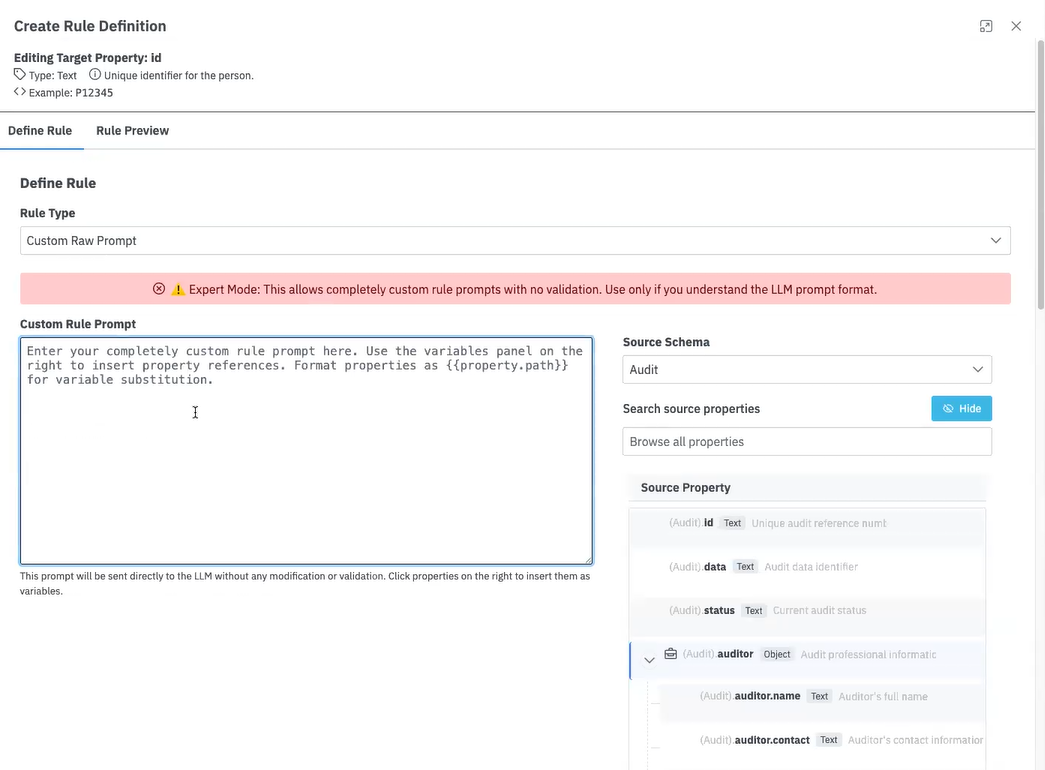Image resolution: width=1045 pixels, height=770 pixels.
Task: Click the briefcase icon beside auditor property
Action: (671, 654)
